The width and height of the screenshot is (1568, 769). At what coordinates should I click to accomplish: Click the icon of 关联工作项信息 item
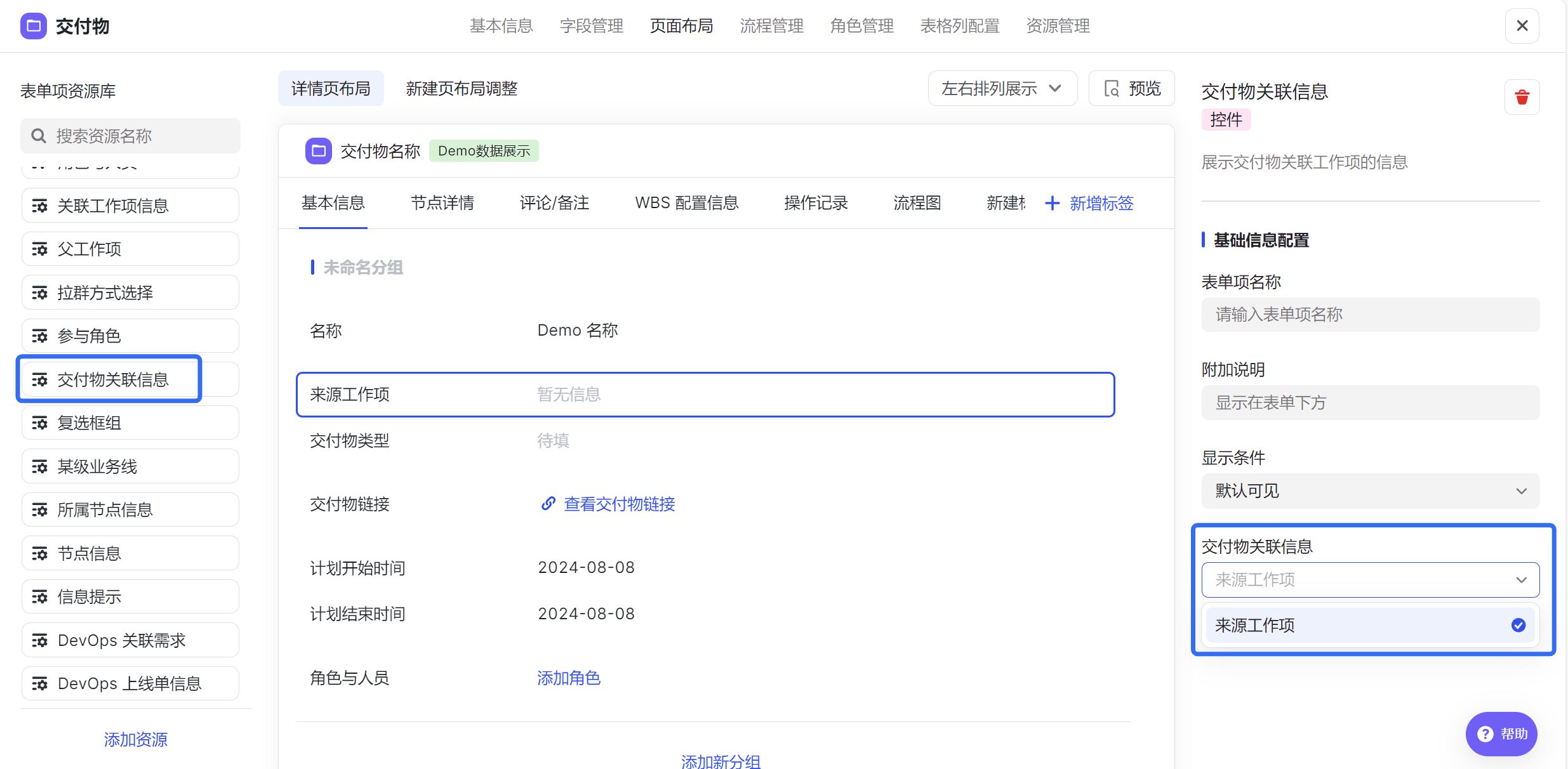40,206
